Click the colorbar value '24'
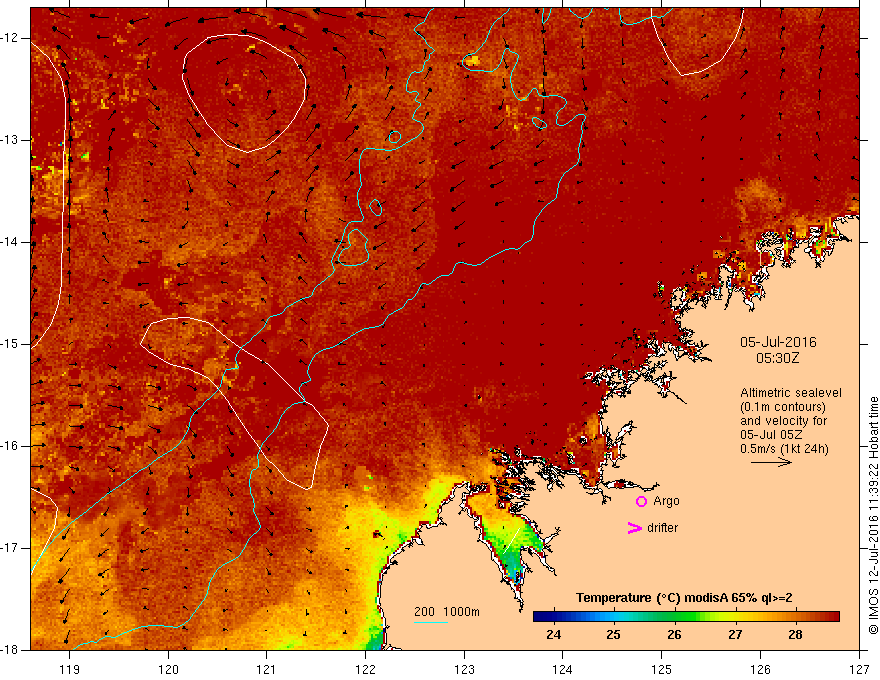880x680 pixels. (x=553, y=635)
